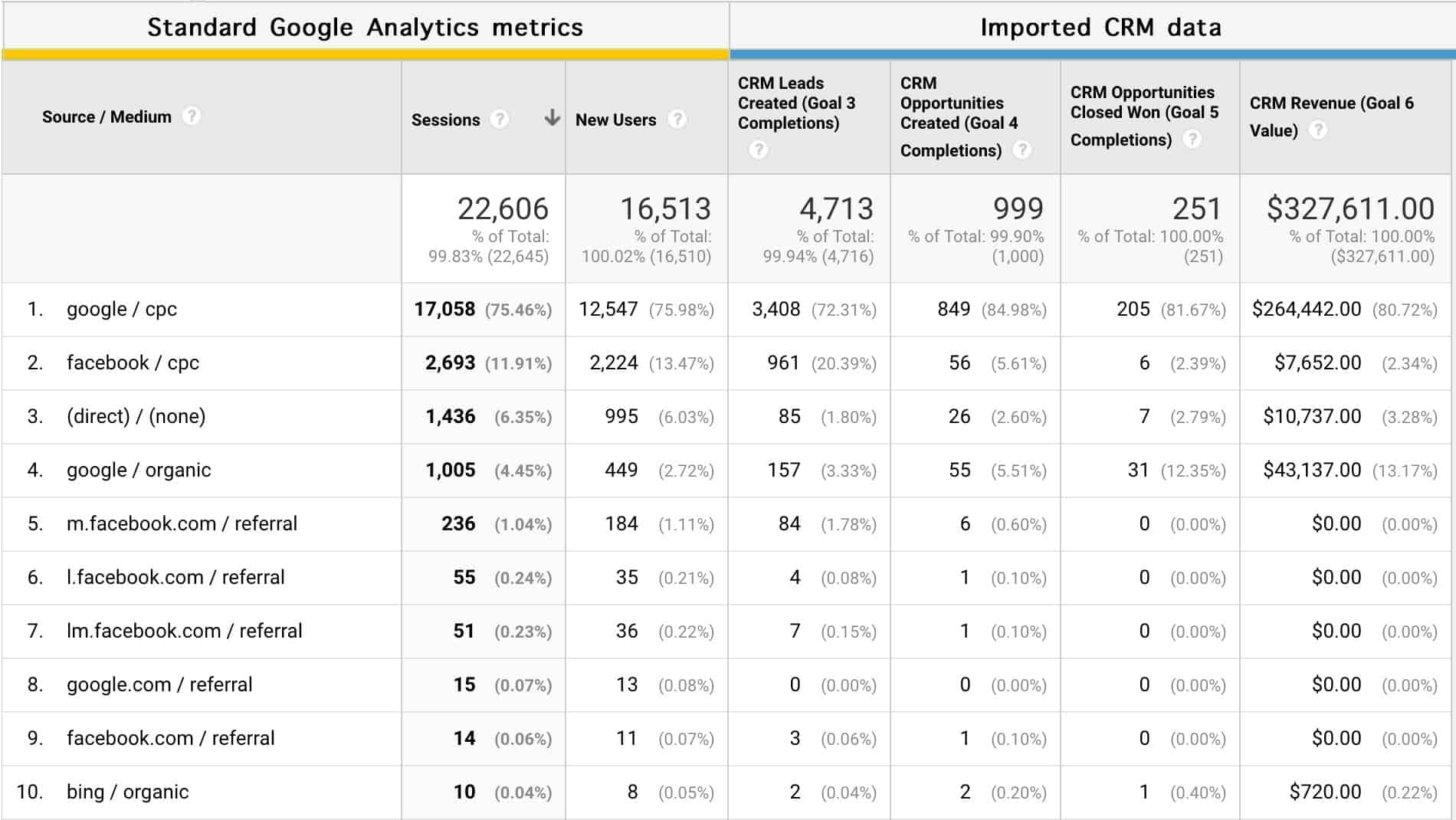
Task: Open the New Users help tooltip
Action: [x=677, y=120]
